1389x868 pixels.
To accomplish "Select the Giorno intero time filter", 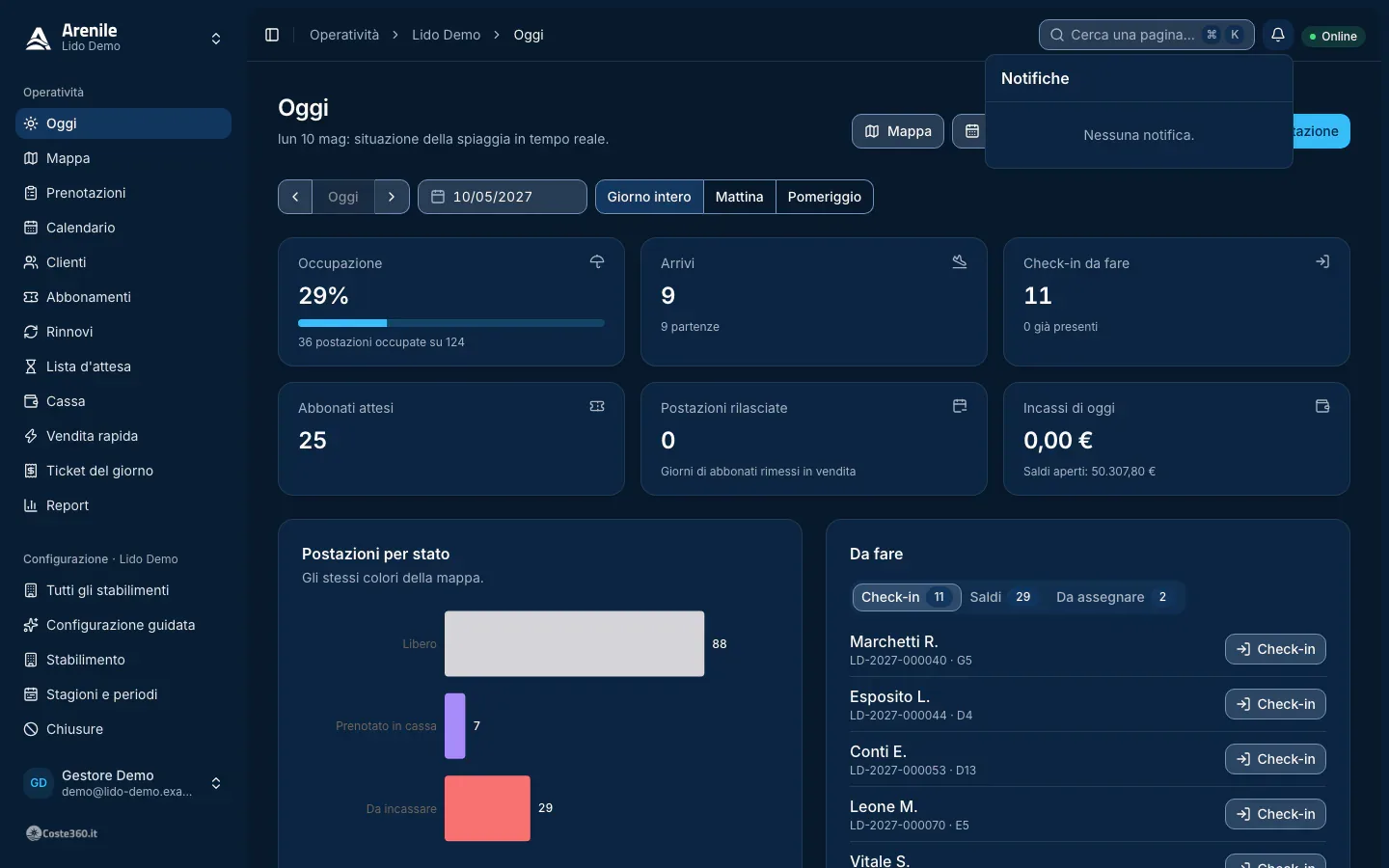I will coord(649,197).
